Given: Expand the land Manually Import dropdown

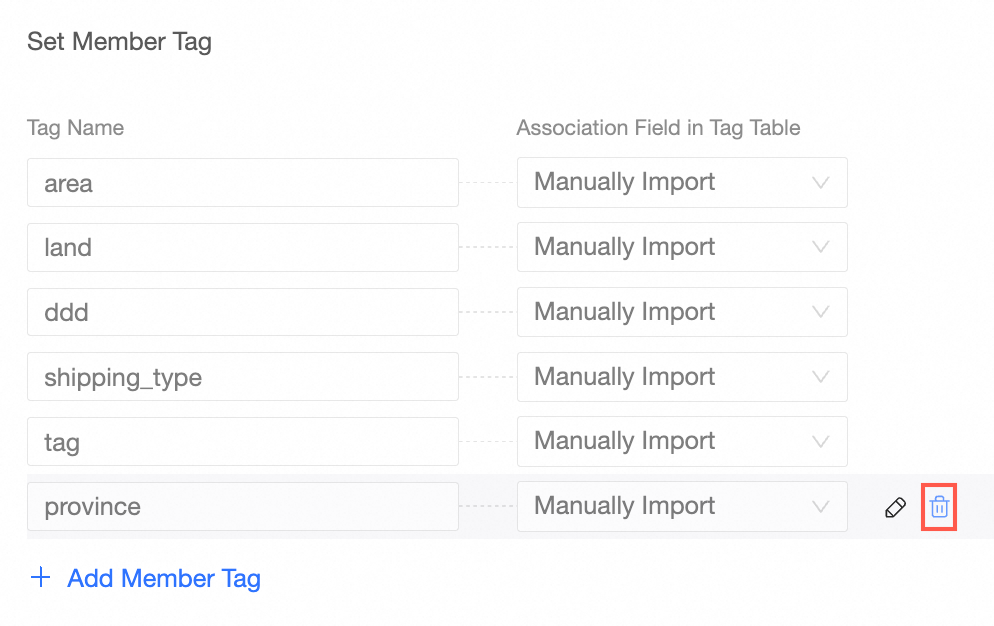Looking at the screenshot, I should coord(681,247).
